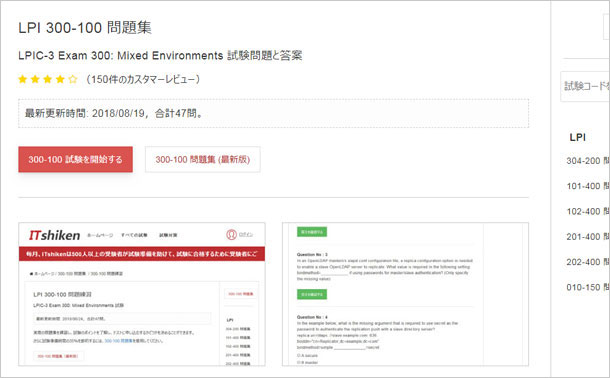Viewport: 610px width, 378px height.
Task: Focus the 試験コード search input field
Action: [585, 86]
